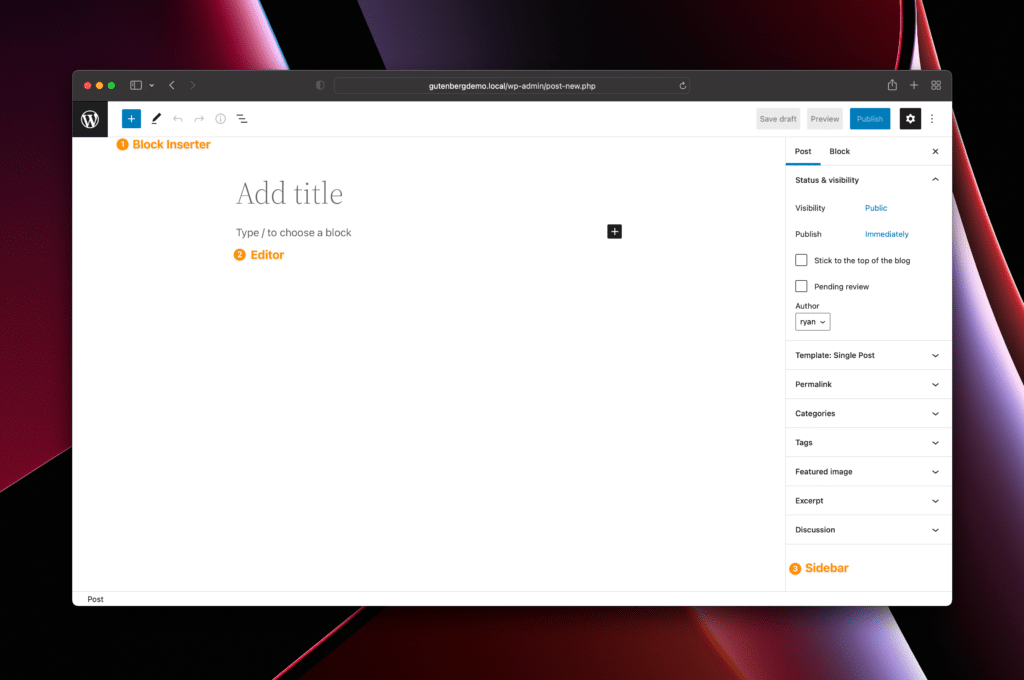Image resolution: width=1024 pixels, height=680 pixels.
Task: Open the Author dropdown showing ryan
Action: [812, 322]
